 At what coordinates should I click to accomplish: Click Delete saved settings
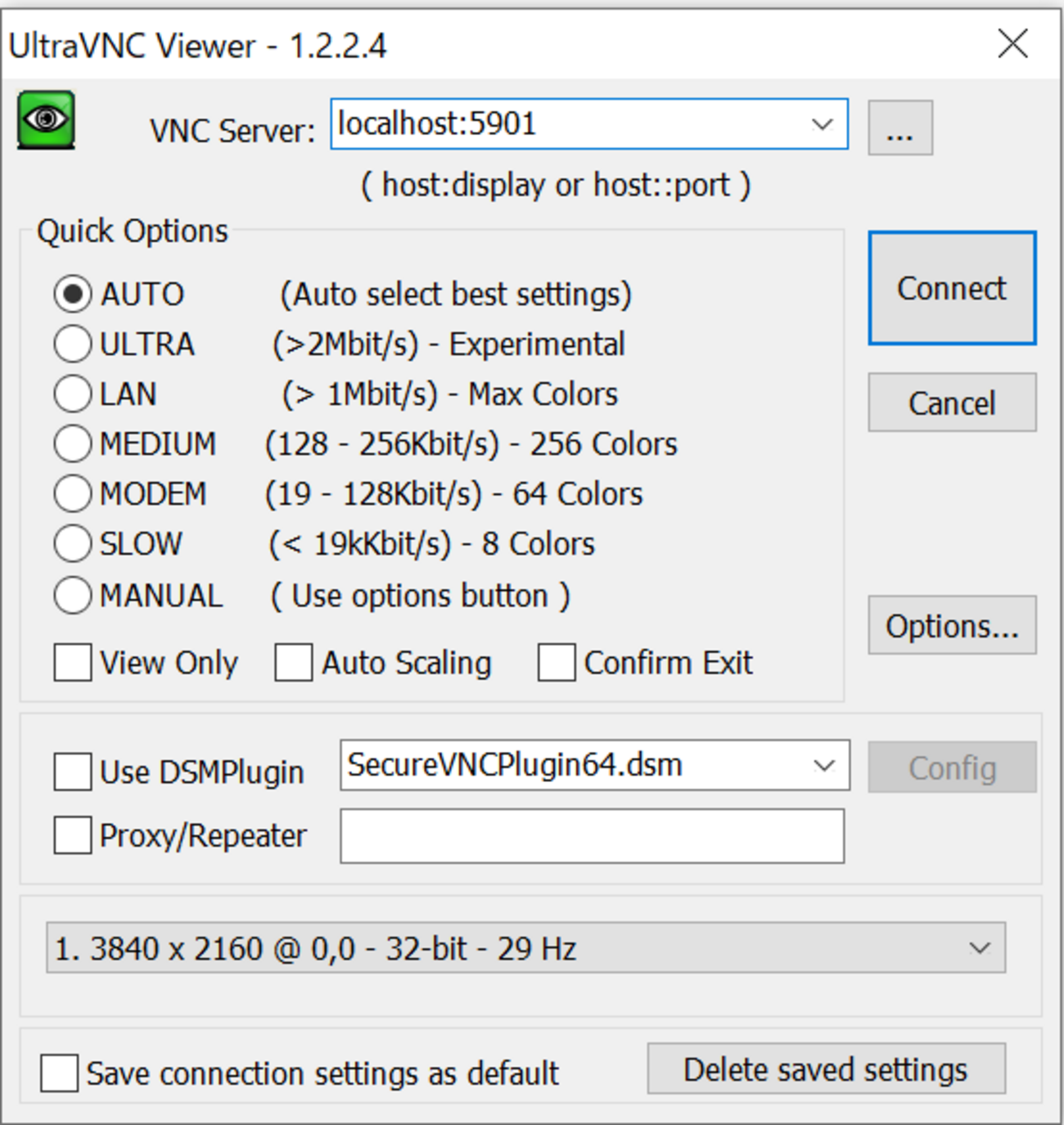827,1069
